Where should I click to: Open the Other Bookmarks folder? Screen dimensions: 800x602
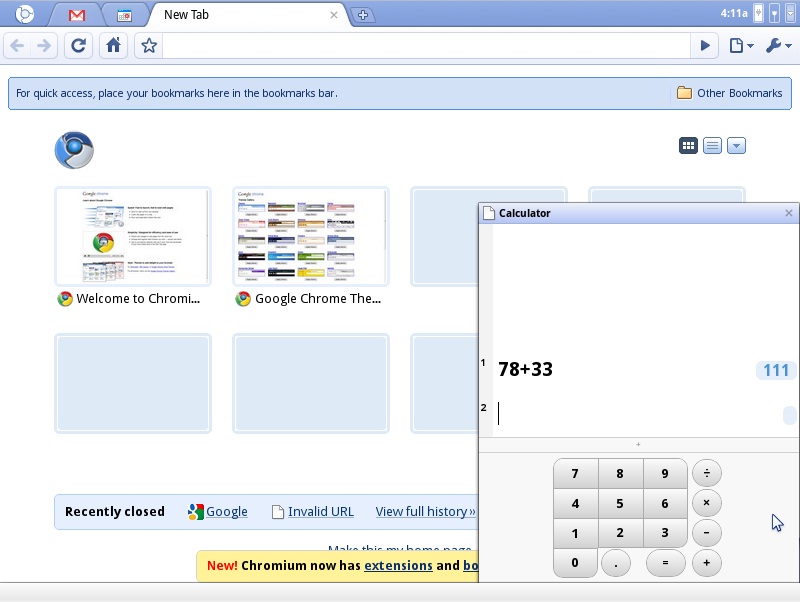tap(730, 93)
